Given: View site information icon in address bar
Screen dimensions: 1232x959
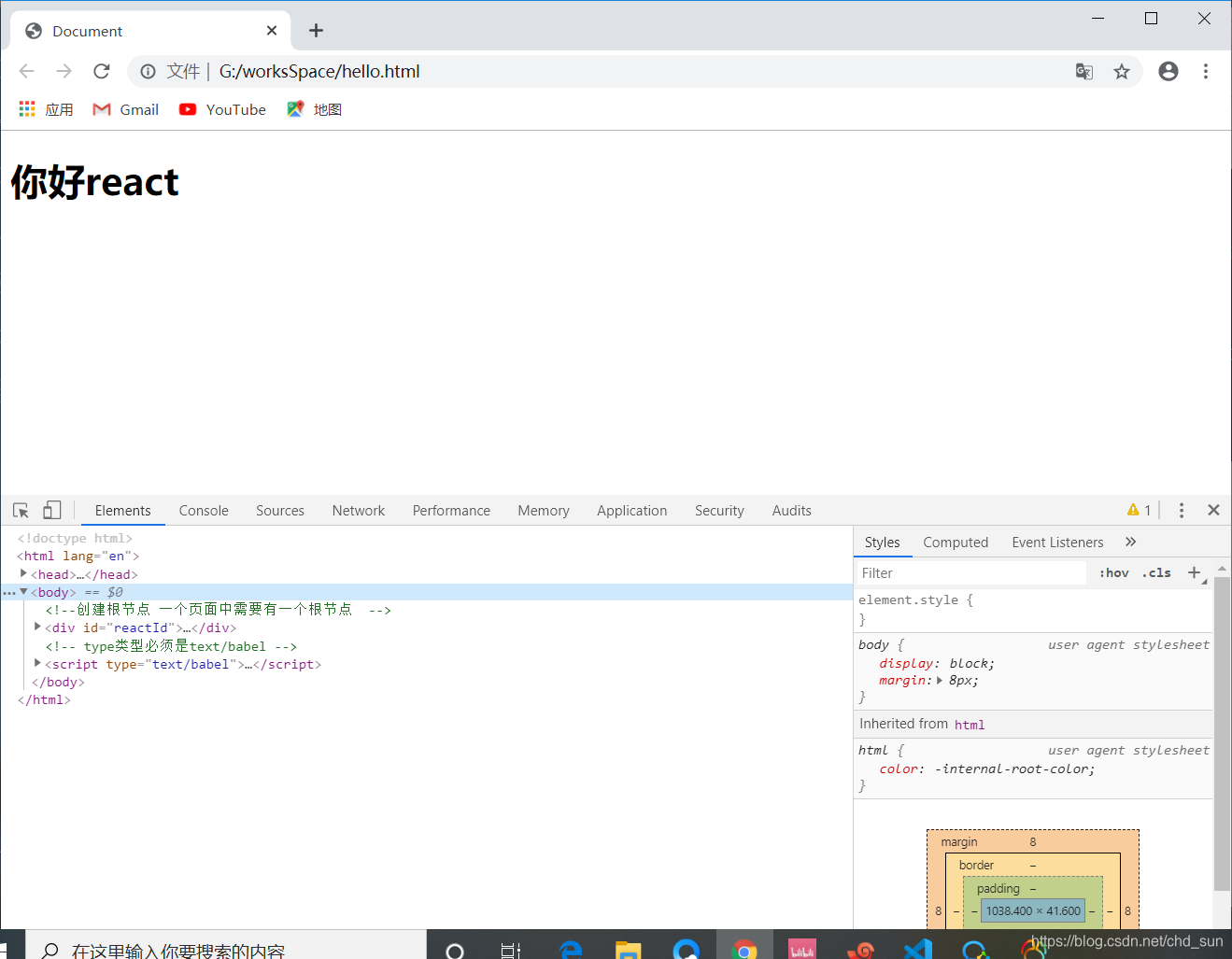Looking at the screenshot, I should 148,71.
